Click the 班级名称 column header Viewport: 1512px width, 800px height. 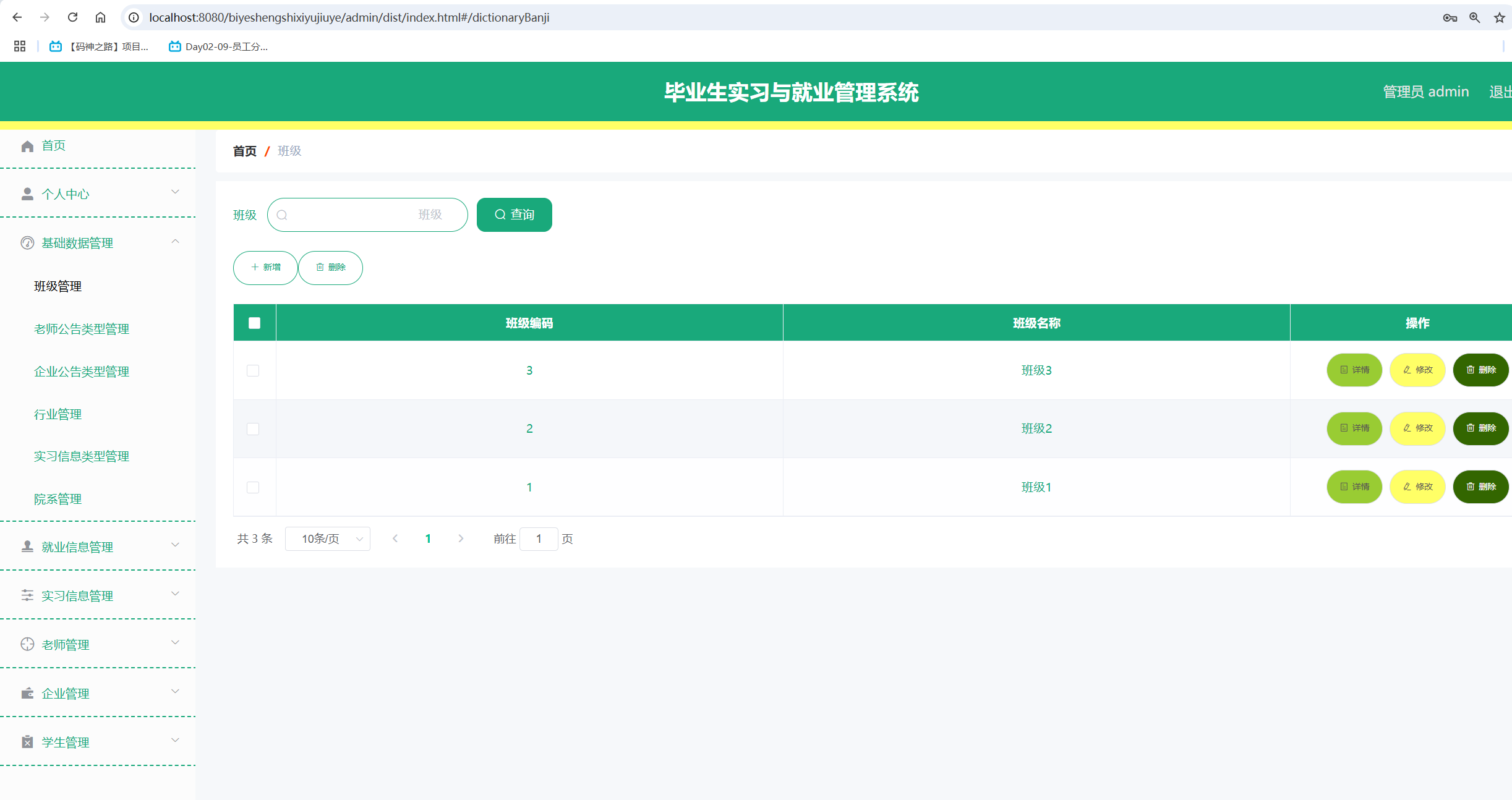(x=1036, y=323)
